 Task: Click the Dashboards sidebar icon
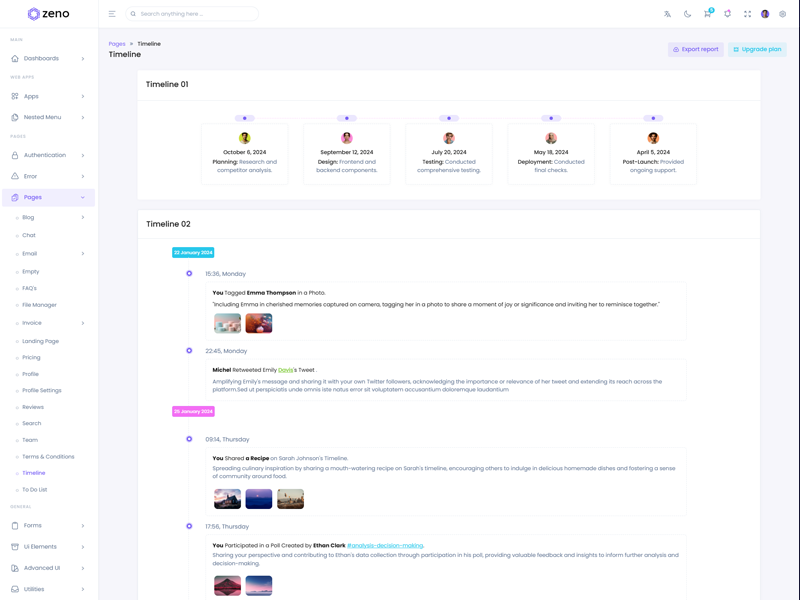coord(15,59)
